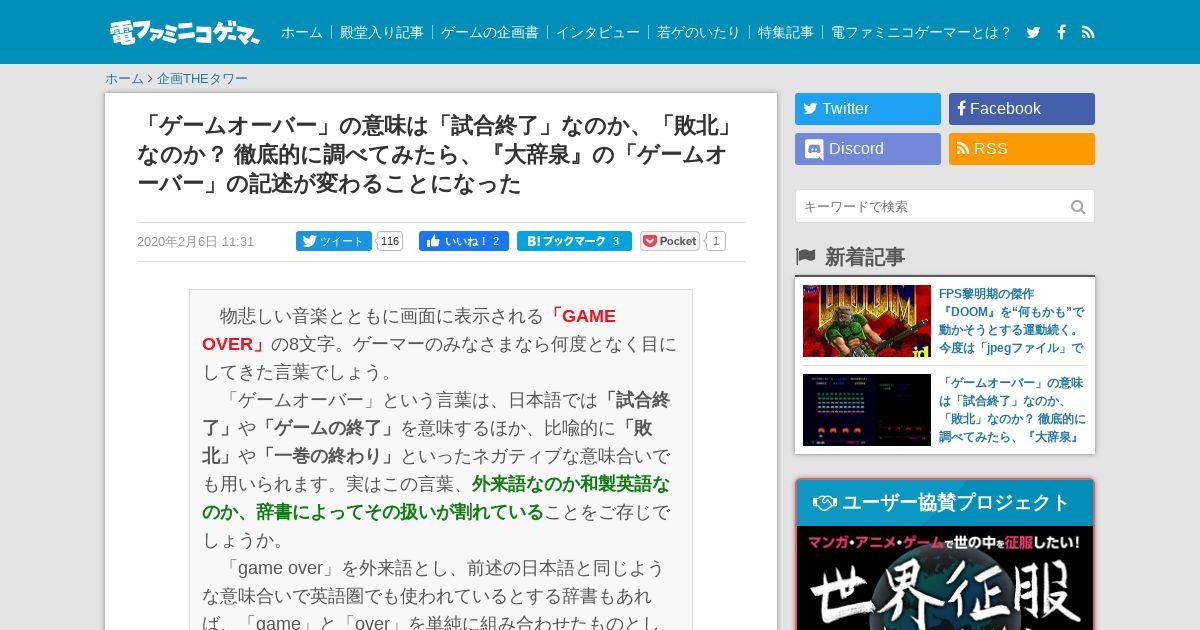Click 企画THEタワー breadcrumb link
This screenshot has width=1200, height=630.
click(202, 79)
